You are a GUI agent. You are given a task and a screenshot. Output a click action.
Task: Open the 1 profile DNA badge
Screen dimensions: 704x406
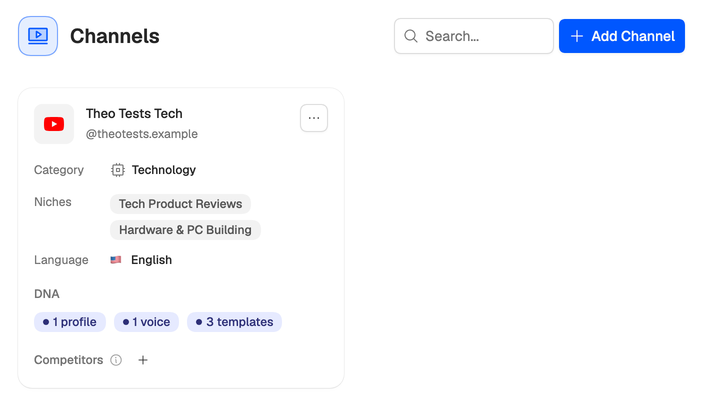pyautogui.click(x=70, y=322)
